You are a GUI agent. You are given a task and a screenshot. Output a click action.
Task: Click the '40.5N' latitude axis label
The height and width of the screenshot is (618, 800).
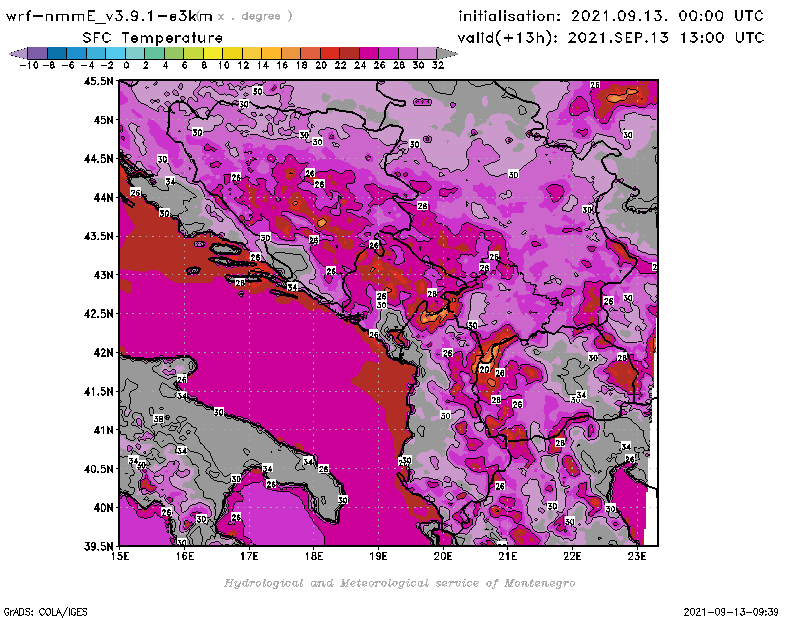pyautogui.click(x=98, y=469)
